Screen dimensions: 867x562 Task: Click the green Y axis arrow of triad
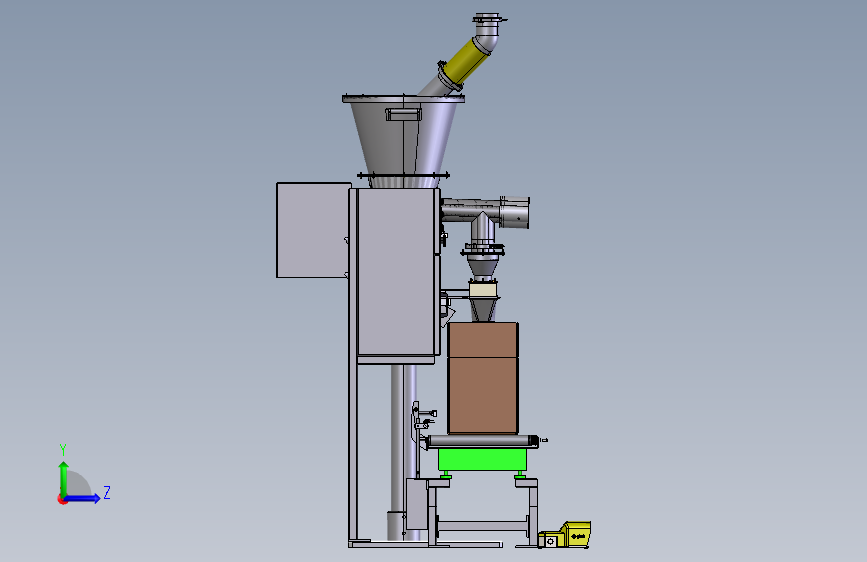pos(64,478)
